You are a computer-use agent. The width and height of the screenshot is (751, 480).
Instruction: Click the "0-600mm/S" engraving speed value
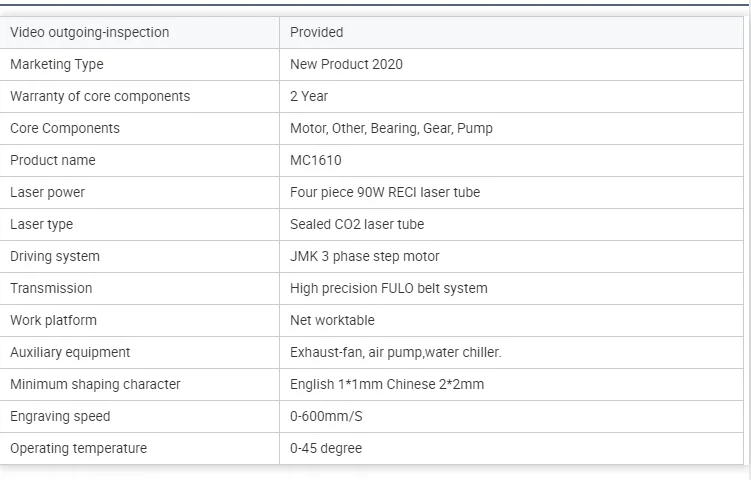325,416
